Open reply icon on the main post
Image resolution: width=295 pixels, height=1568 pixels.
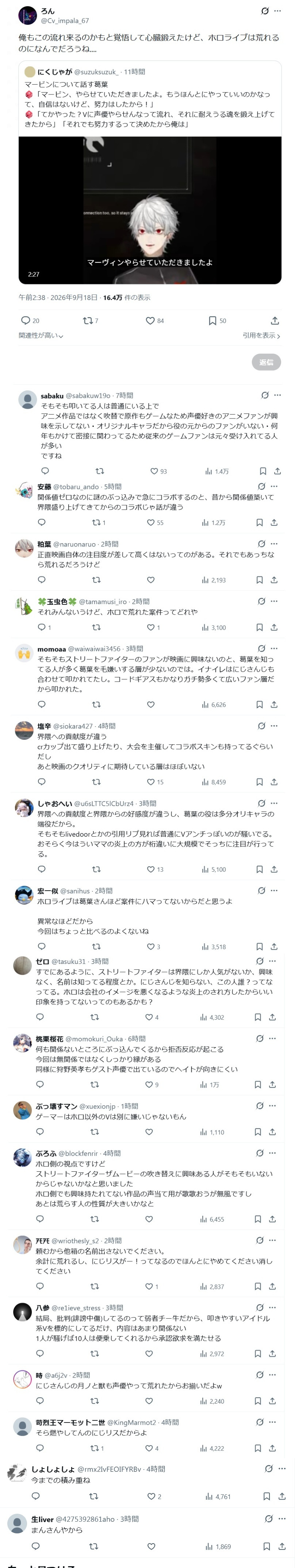pyautogui.click(x=30, y=321)
